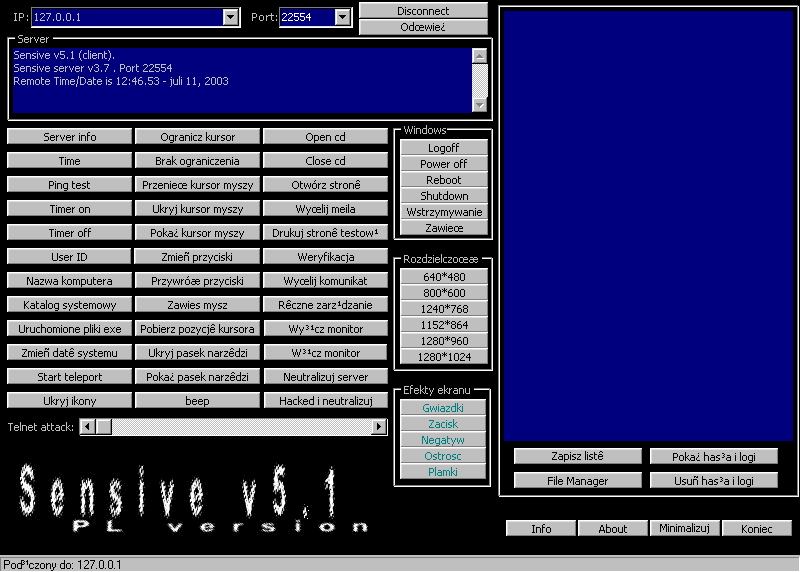Choose Shutdown in the Windows group
Viewport: 800px width, 572px height.
(x=443, y=196)
